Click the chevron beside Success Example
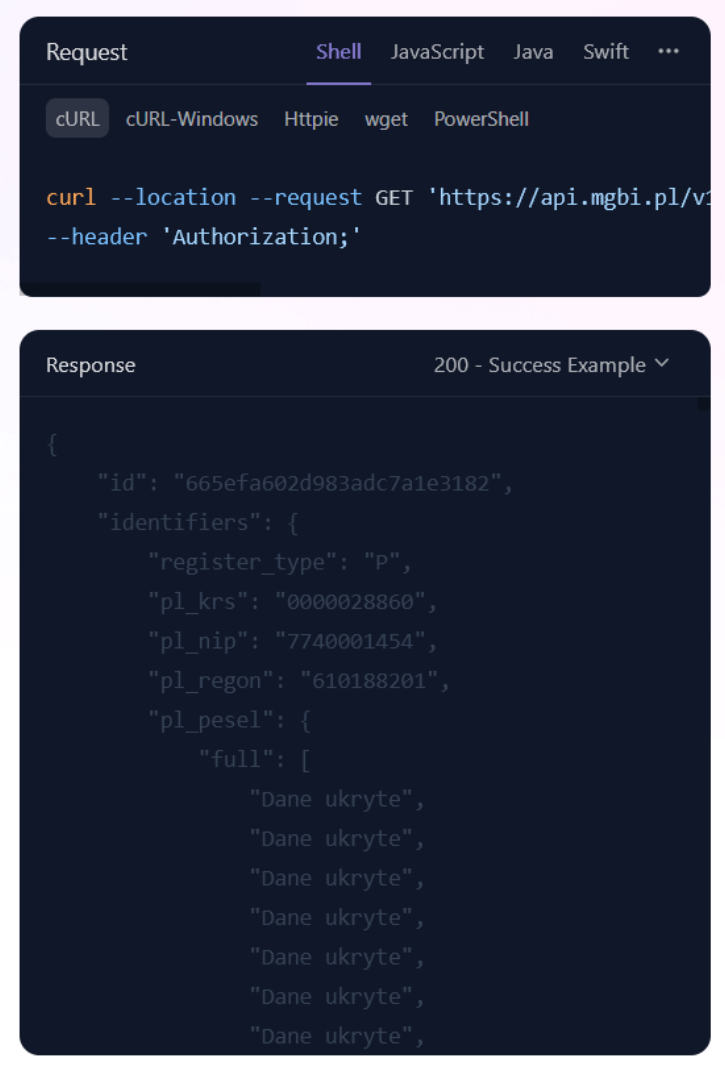 pos(662,364)
